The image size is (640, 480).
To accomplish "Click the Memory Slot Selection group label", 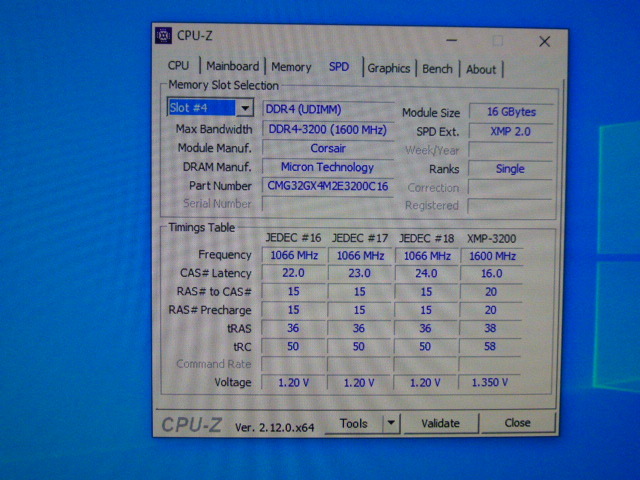I will (x=223, y=85).
